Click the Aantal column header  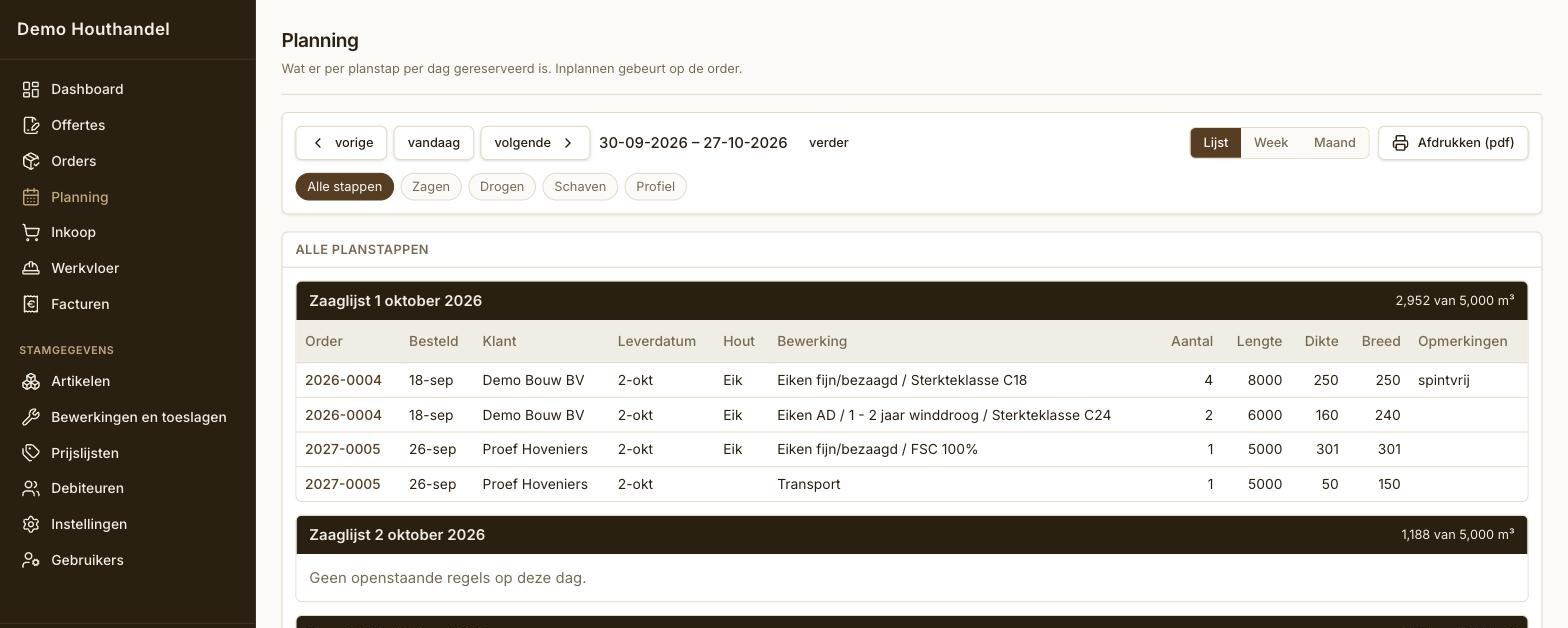click(x=1191, y=342)
